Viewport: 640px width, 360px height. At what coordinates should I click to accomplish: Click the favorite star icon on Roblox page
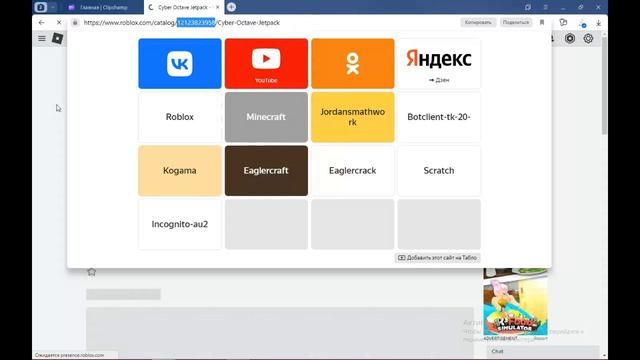pos(91,272)
